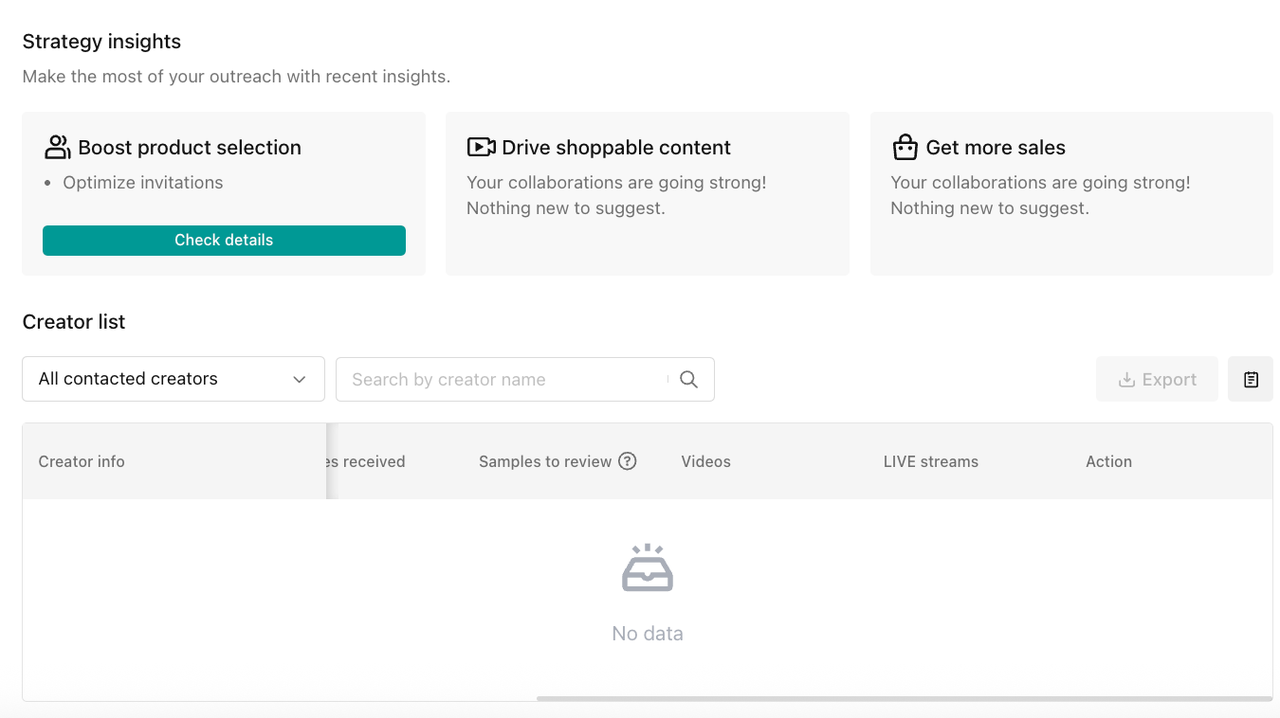Click the Videos column header
The image size is (1280, 718).
click(706, 462)
